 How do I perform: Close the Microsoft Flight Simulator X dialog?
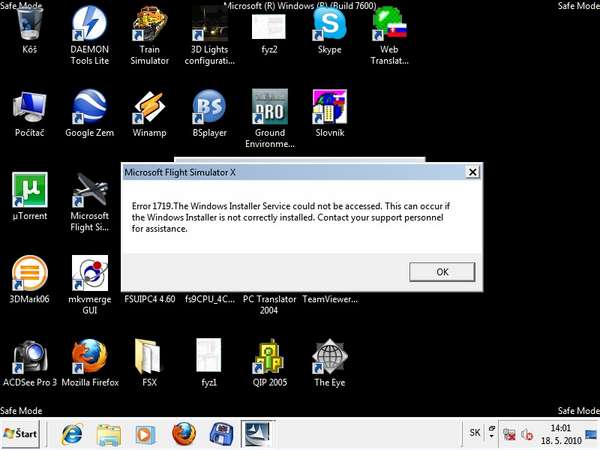tap(471, 172)
